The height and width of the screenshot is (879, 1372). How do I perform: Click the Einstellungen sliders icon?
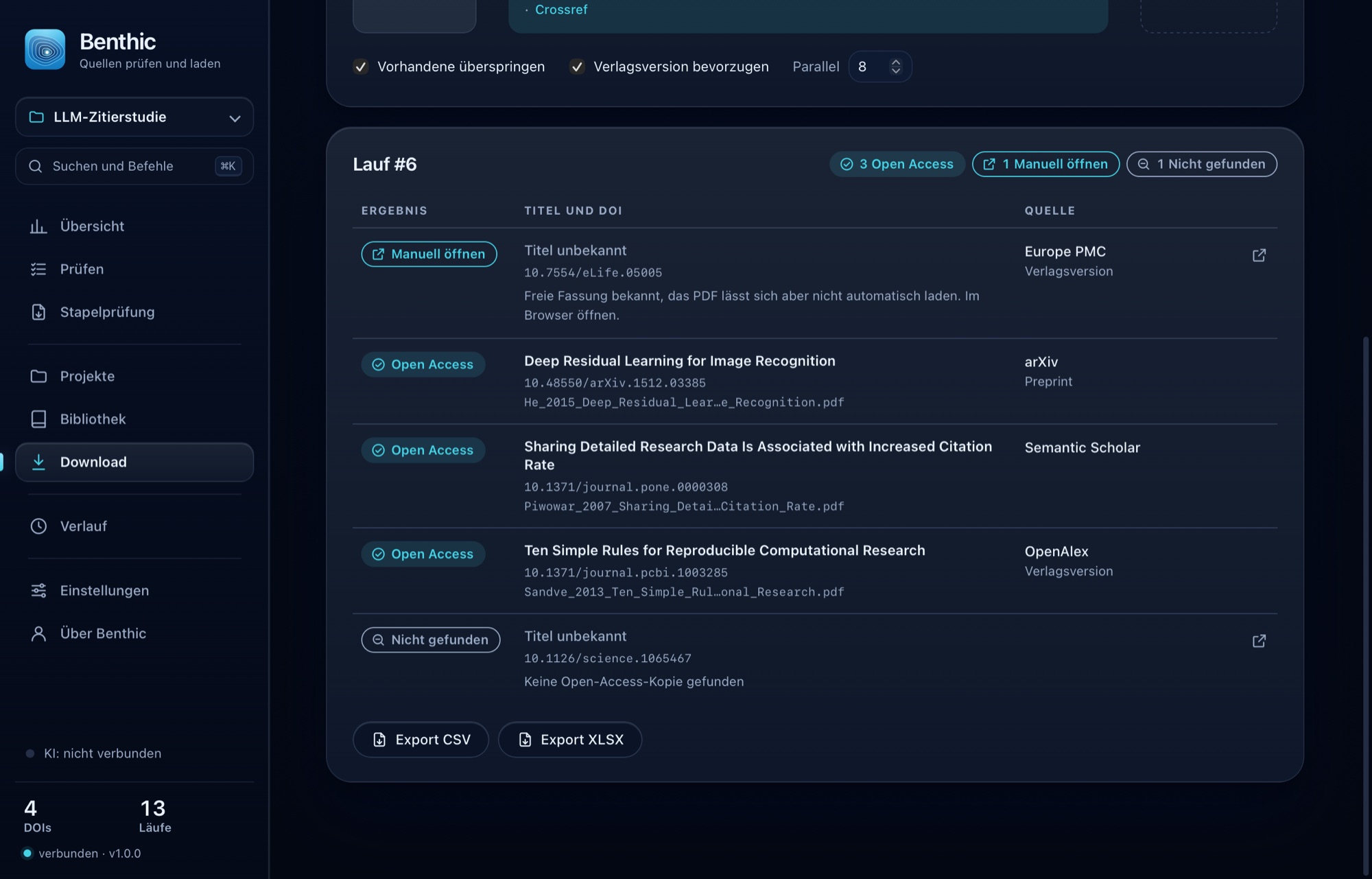click(x=38, y=591)
